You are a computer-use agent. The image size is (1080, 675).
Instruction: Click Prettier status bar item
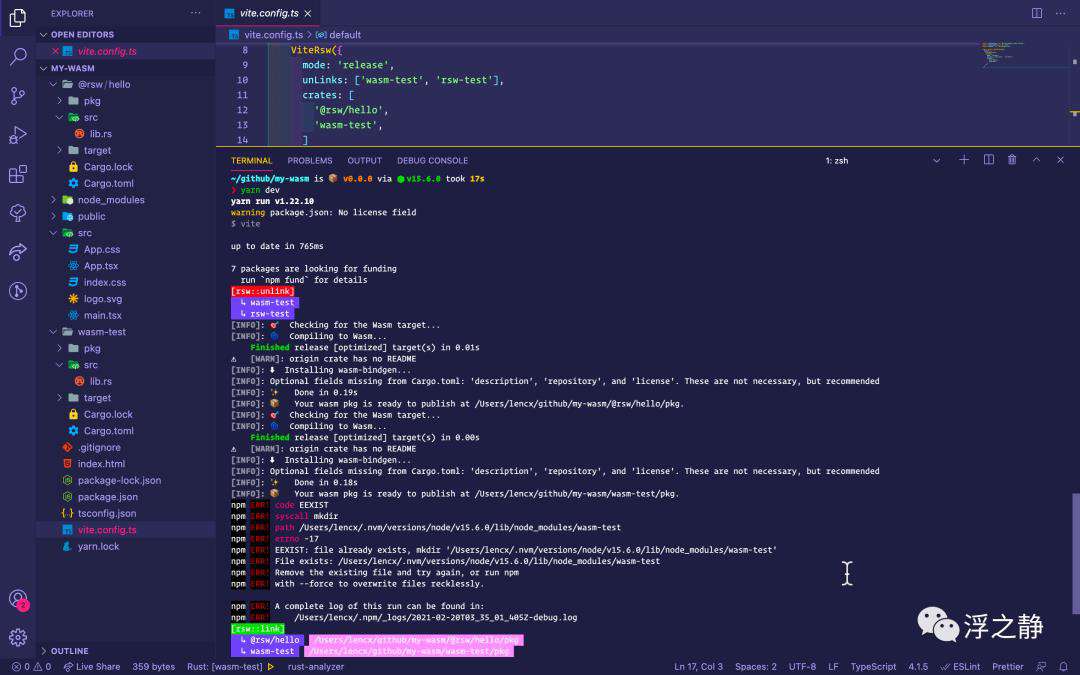coord(1008,667)
